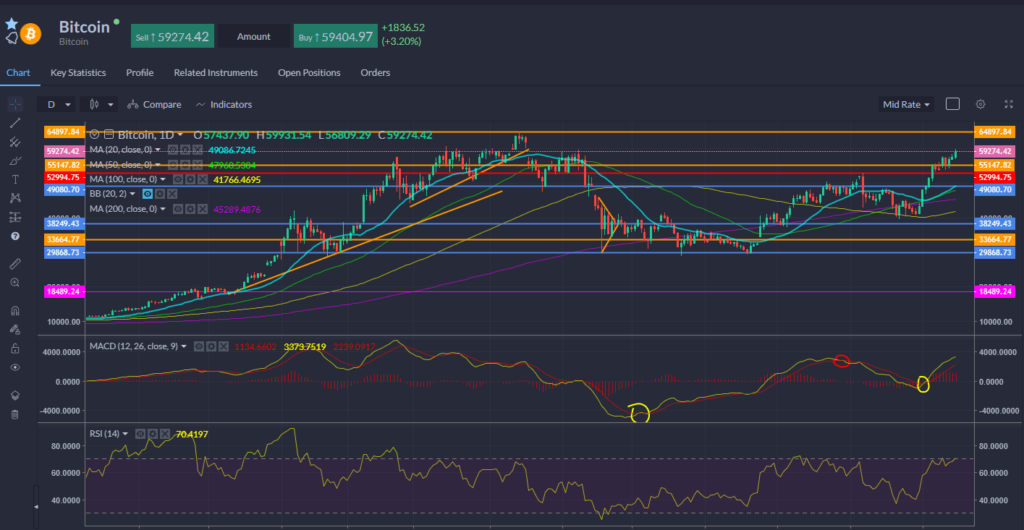Go to the Open Positions tab

coord(309,72)
